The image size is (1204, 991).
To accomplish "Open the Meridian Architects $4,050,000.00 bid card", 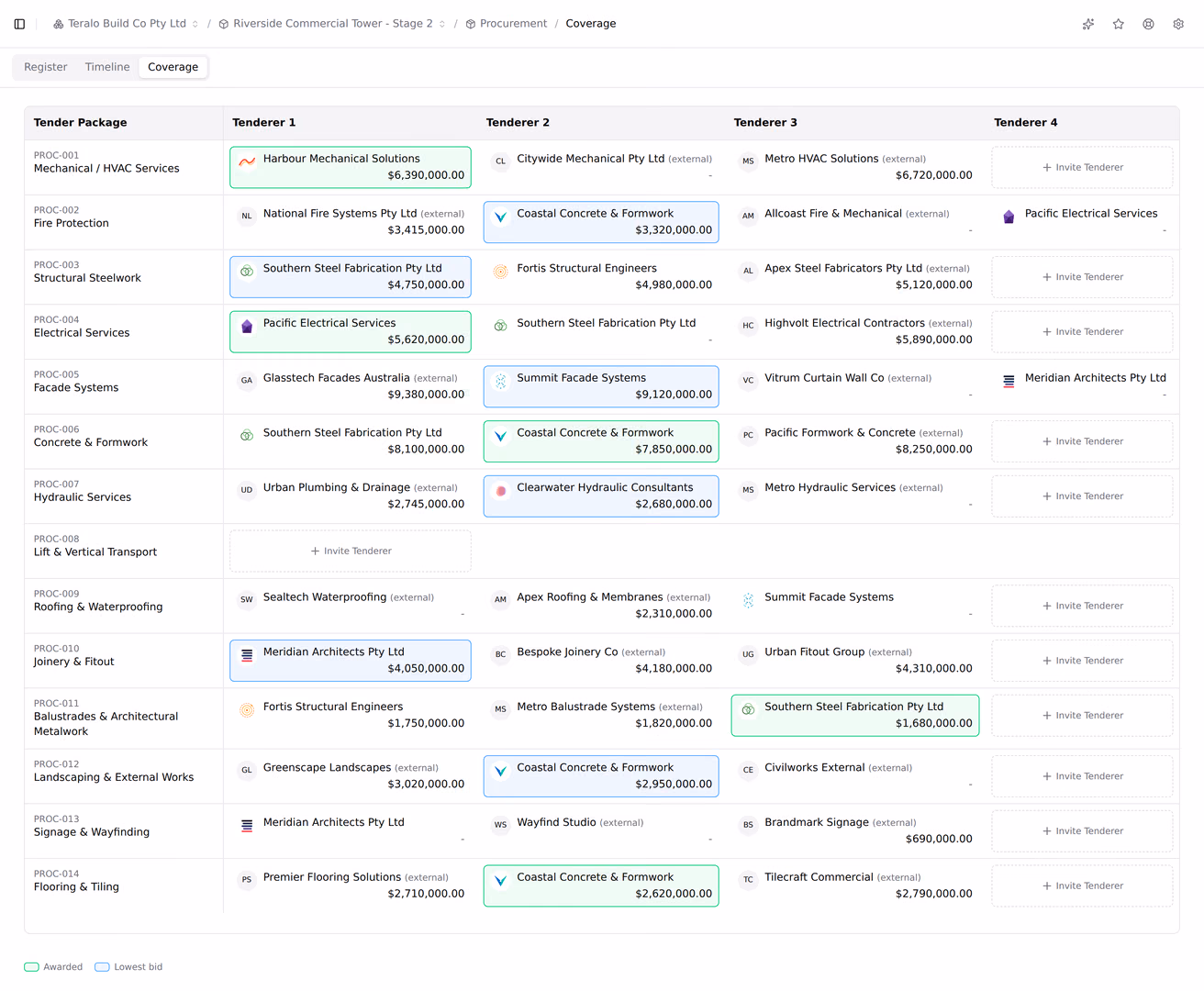I will point(351,661).
